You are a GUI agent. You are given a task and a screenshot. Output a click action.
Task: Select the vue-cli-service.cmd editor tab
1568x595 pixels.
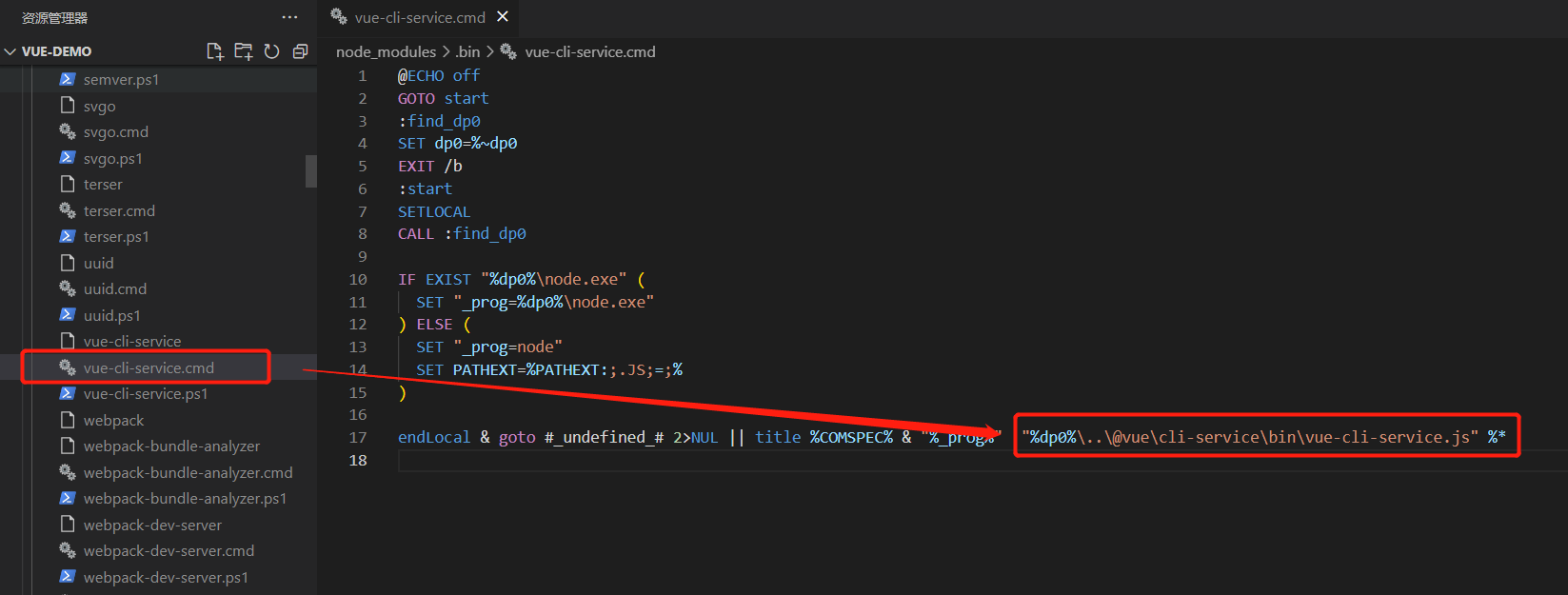coord(419,17)
